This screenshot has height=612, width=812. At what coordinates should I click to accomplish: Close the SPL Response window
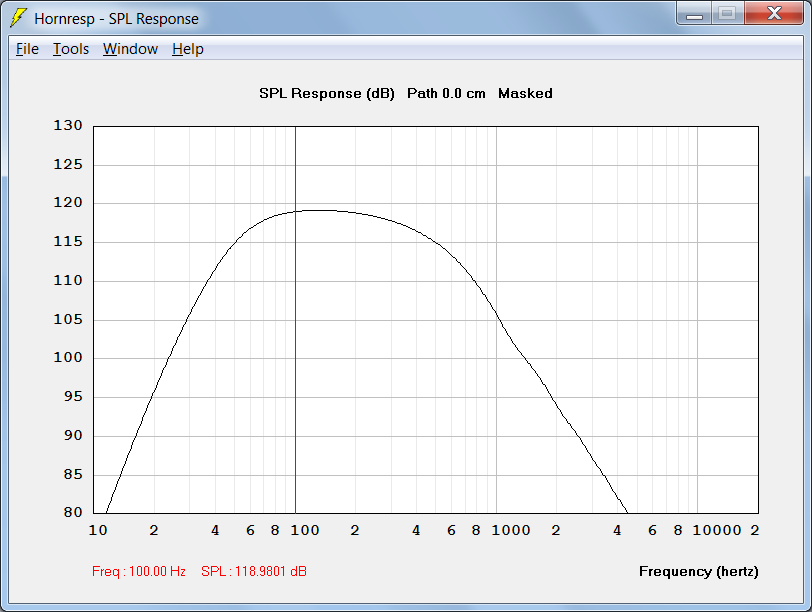774,14
